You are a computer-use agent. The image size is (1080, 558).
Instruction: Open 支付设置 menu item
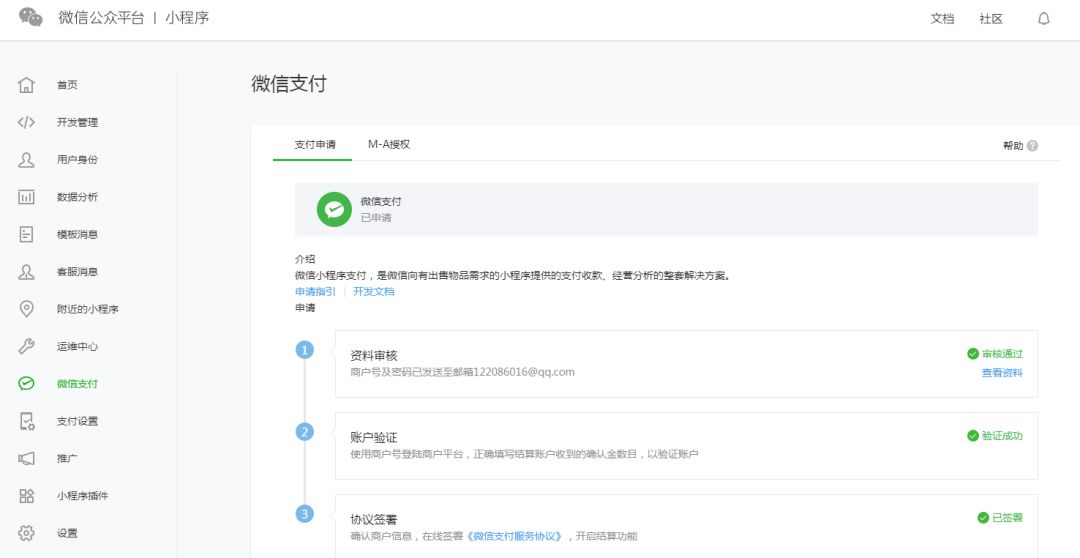click(77, 421)
